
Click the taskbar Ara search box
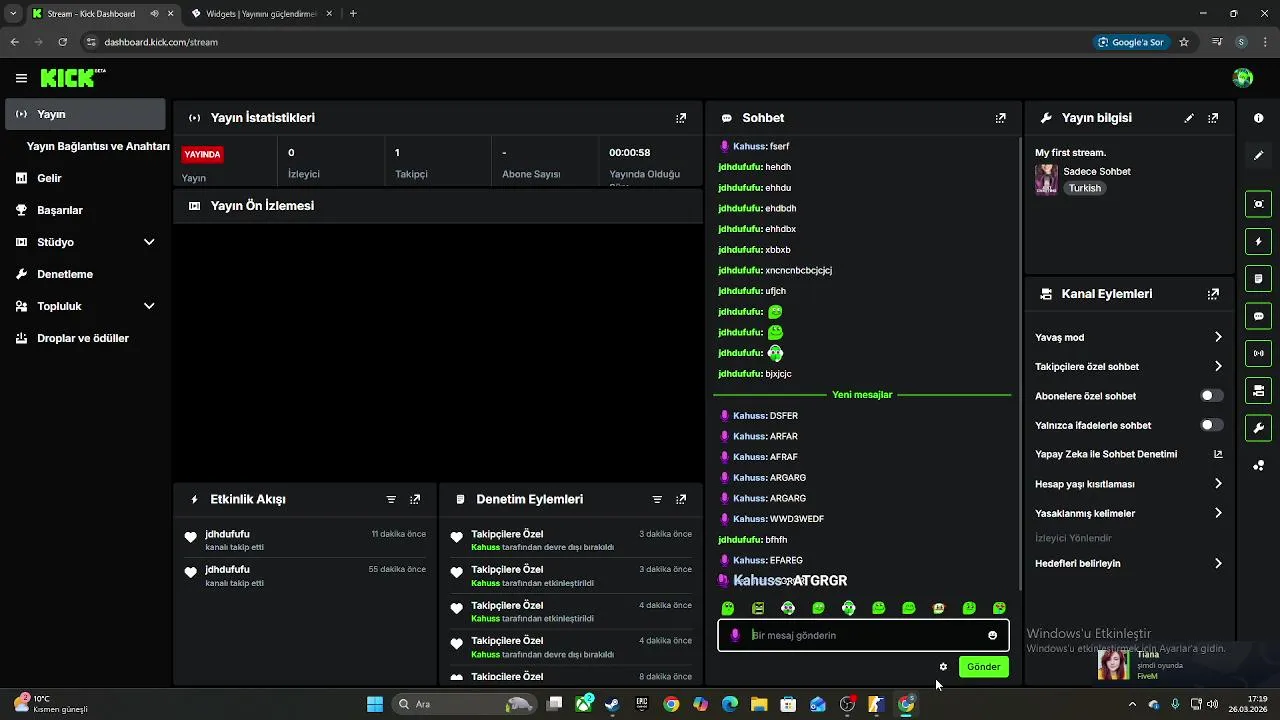465,704
